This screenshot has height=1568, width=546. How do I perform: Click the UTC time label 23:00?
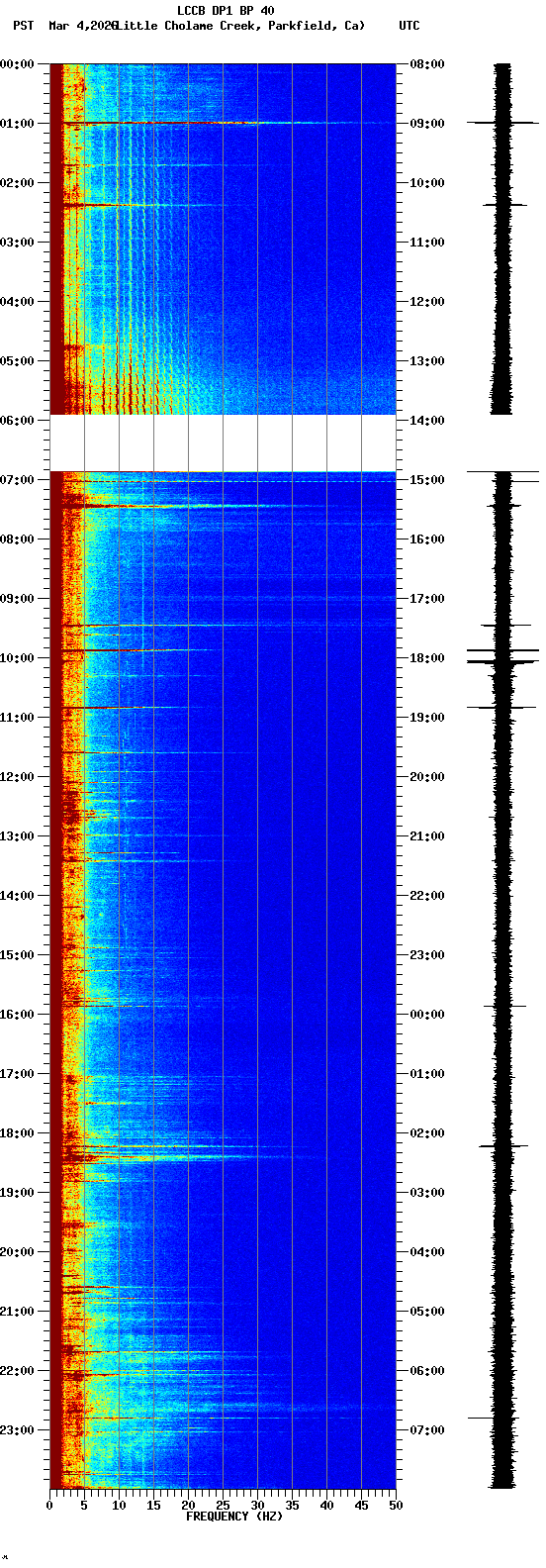[426, 955]
